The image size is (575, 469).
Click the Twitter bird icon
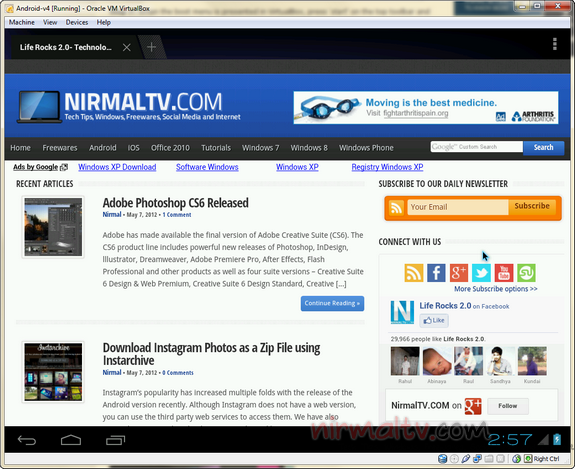[x=481, y=273]
